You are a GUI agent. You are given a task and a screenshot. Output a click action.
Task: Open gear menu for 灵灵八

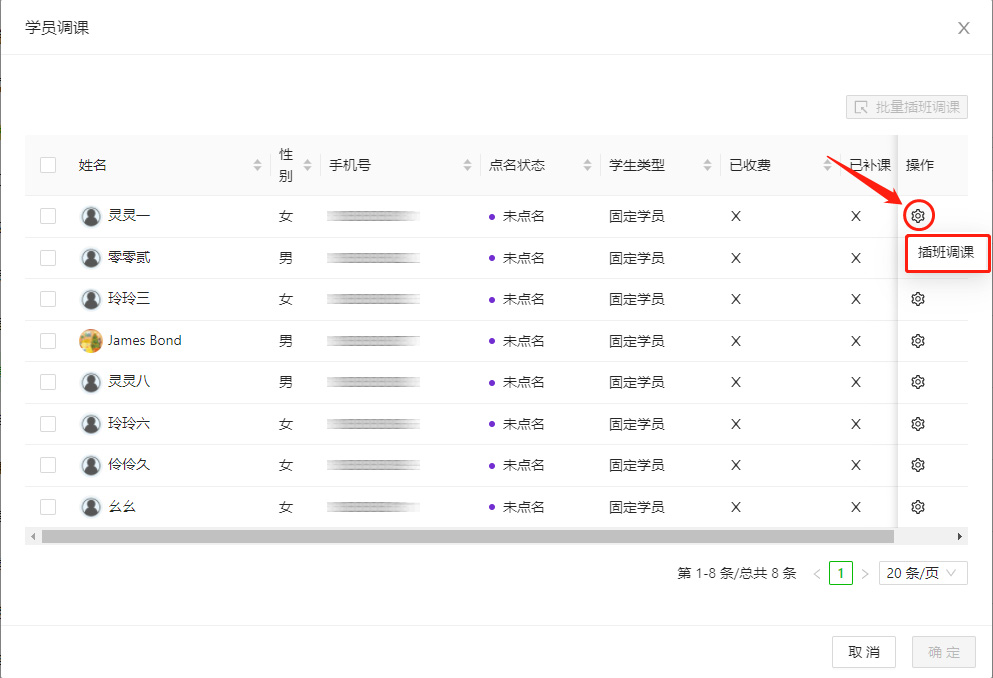(x=917, y=382)
